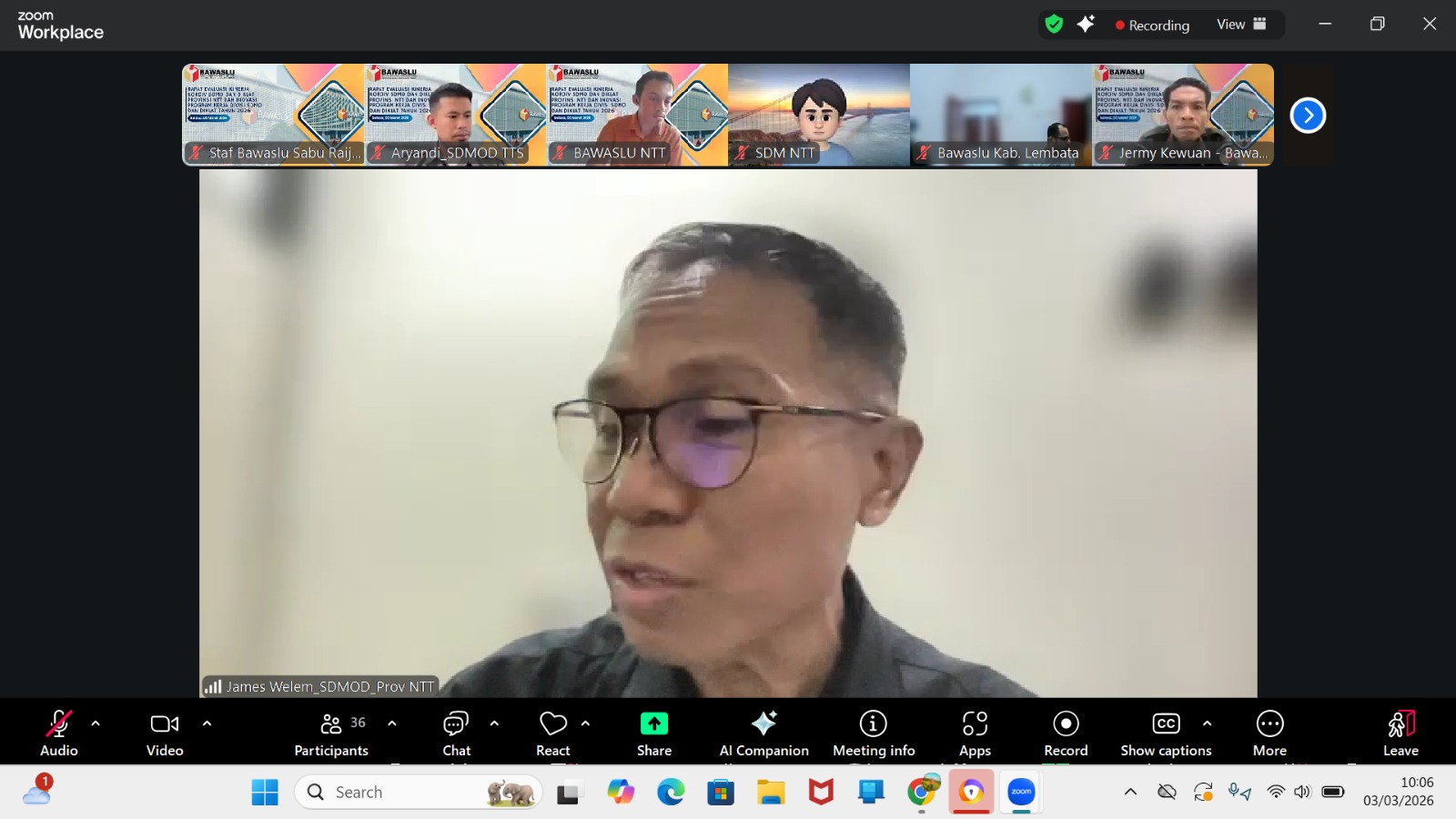This screenshot has height=819, width=1456.
Task: Open AI Companion
Action: click(764, 733)
